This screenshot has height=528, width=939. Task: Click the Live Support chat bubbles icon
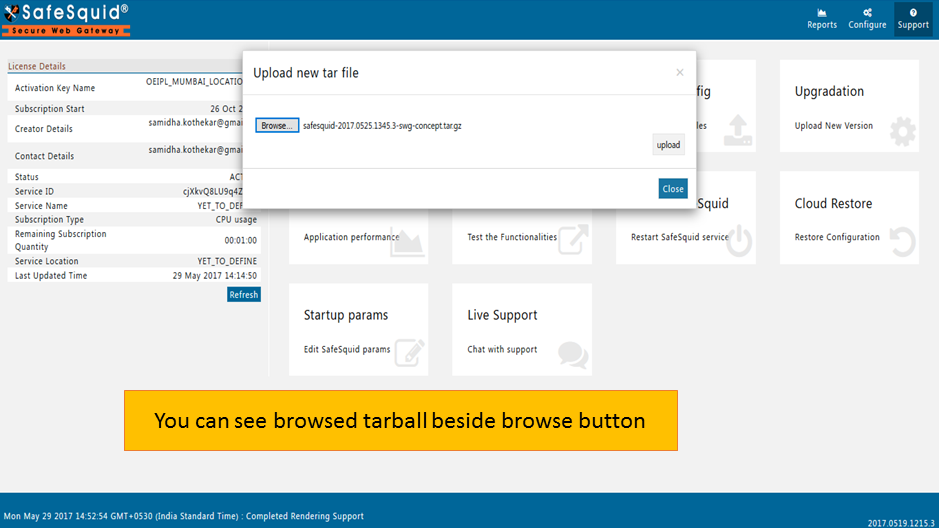click(573, 354)
